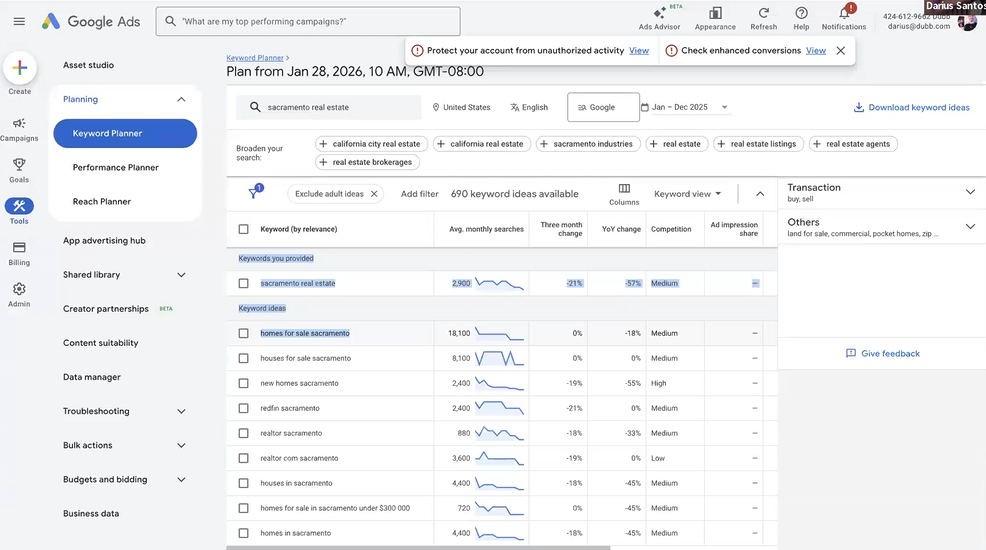Click View link for enhanced conversions
Screen dimensions: 986x550
click(816, 51)
